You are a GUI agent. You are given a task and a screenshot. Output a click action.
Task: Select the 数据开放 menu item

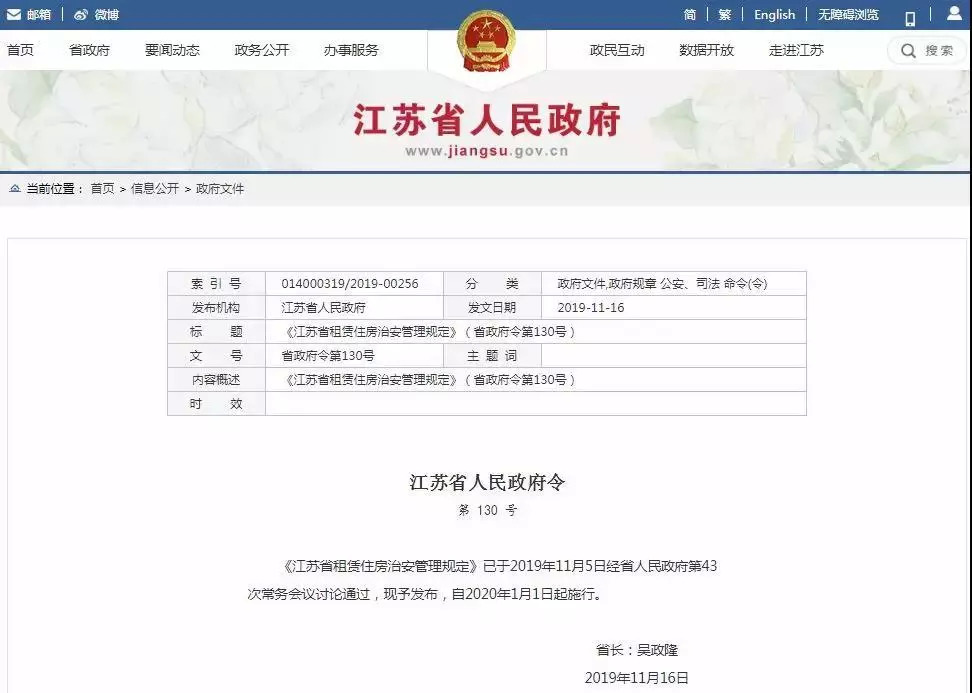pyautogui.click(x=706, y=50)
